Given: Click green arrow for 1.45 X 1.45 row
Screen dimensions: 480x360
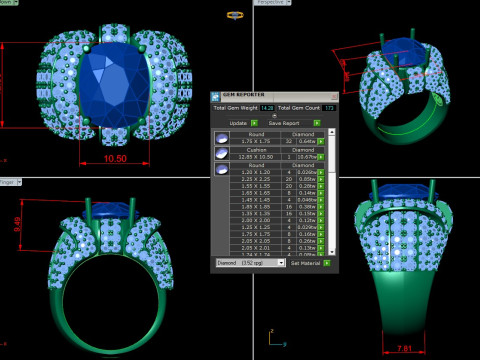Looking at the screenshot, I should [321, 200].
